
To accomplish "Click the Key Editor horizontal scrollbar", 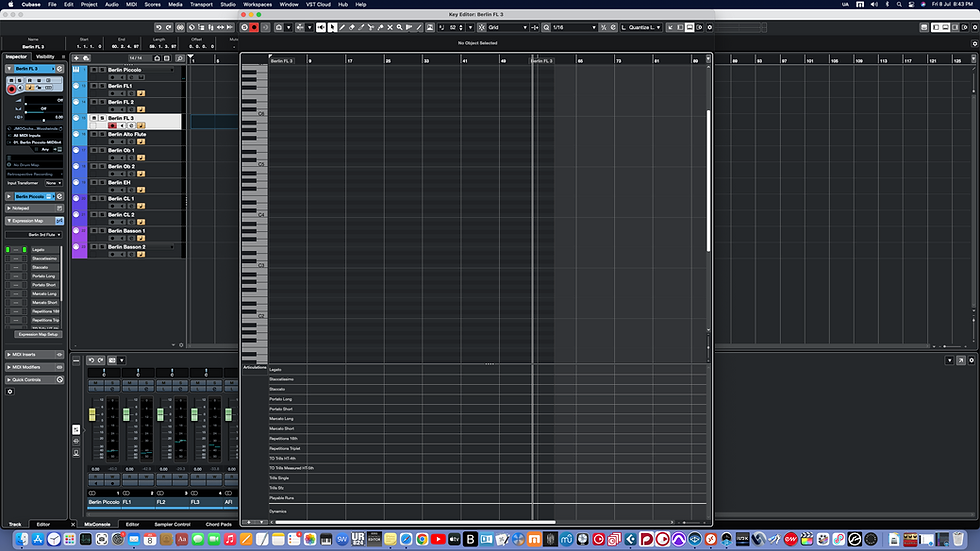I will (x=415, y=522).
